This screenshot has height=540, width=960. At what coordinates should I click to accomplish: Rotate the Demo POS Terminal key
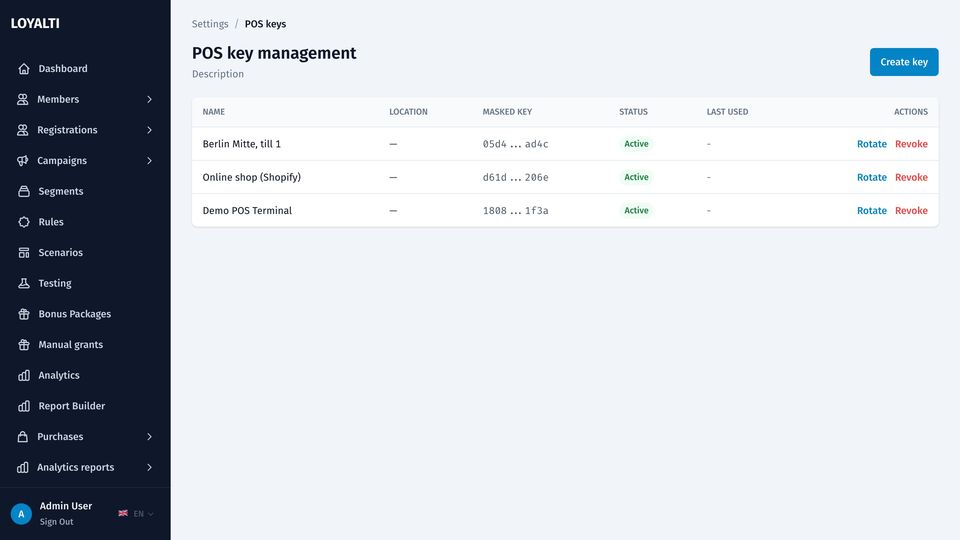(871, 210)
